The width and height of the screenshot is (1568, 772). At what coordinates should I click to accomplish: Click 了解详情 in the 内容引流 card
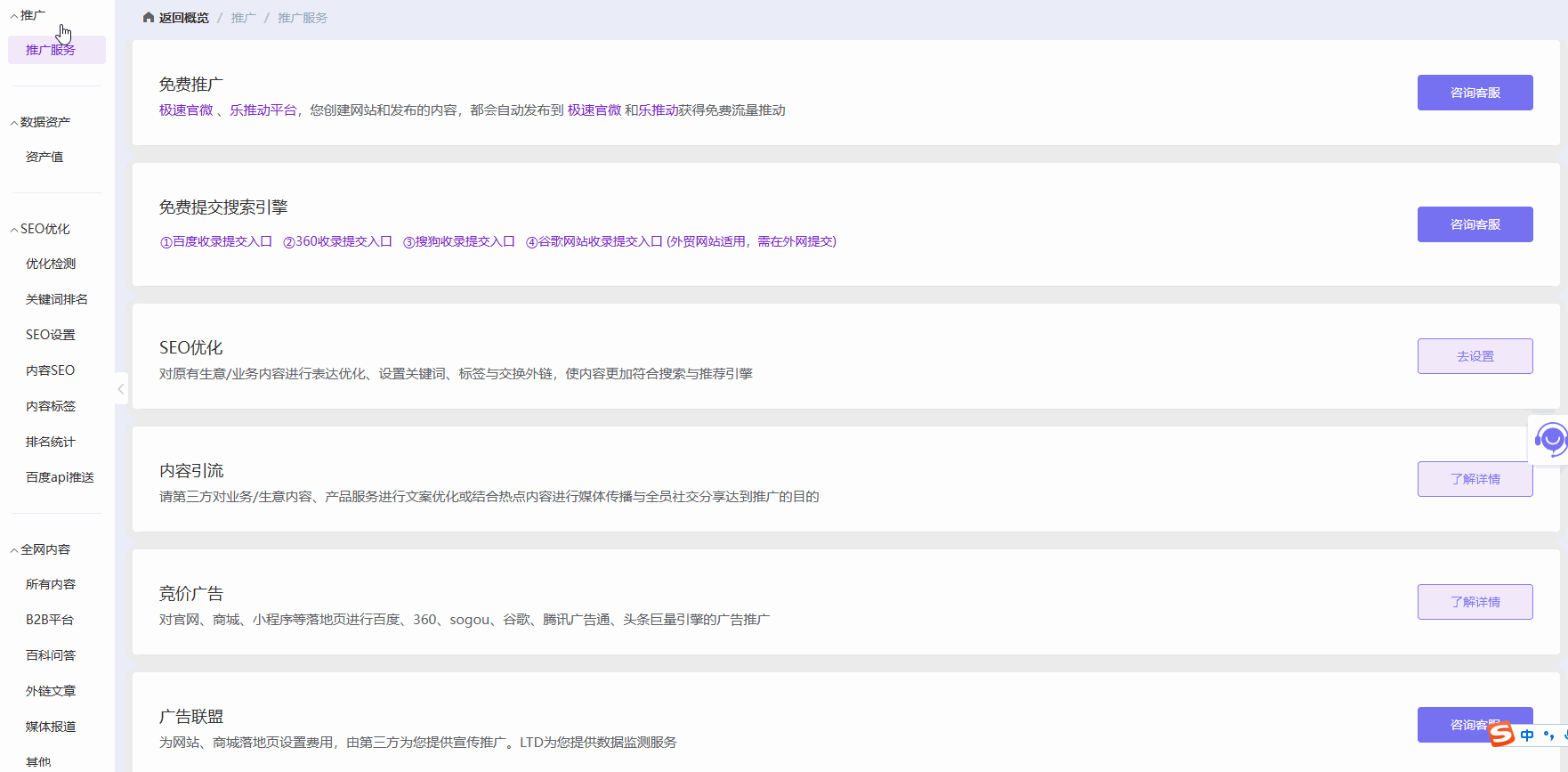coord(1475,479)
